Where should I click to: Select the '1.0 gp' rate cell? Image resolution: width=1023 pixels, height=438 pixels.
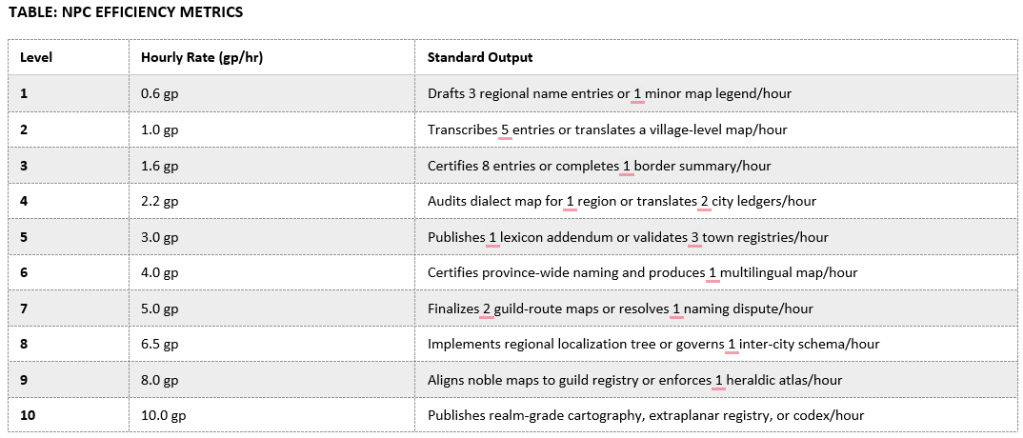[x=160, y=129]
